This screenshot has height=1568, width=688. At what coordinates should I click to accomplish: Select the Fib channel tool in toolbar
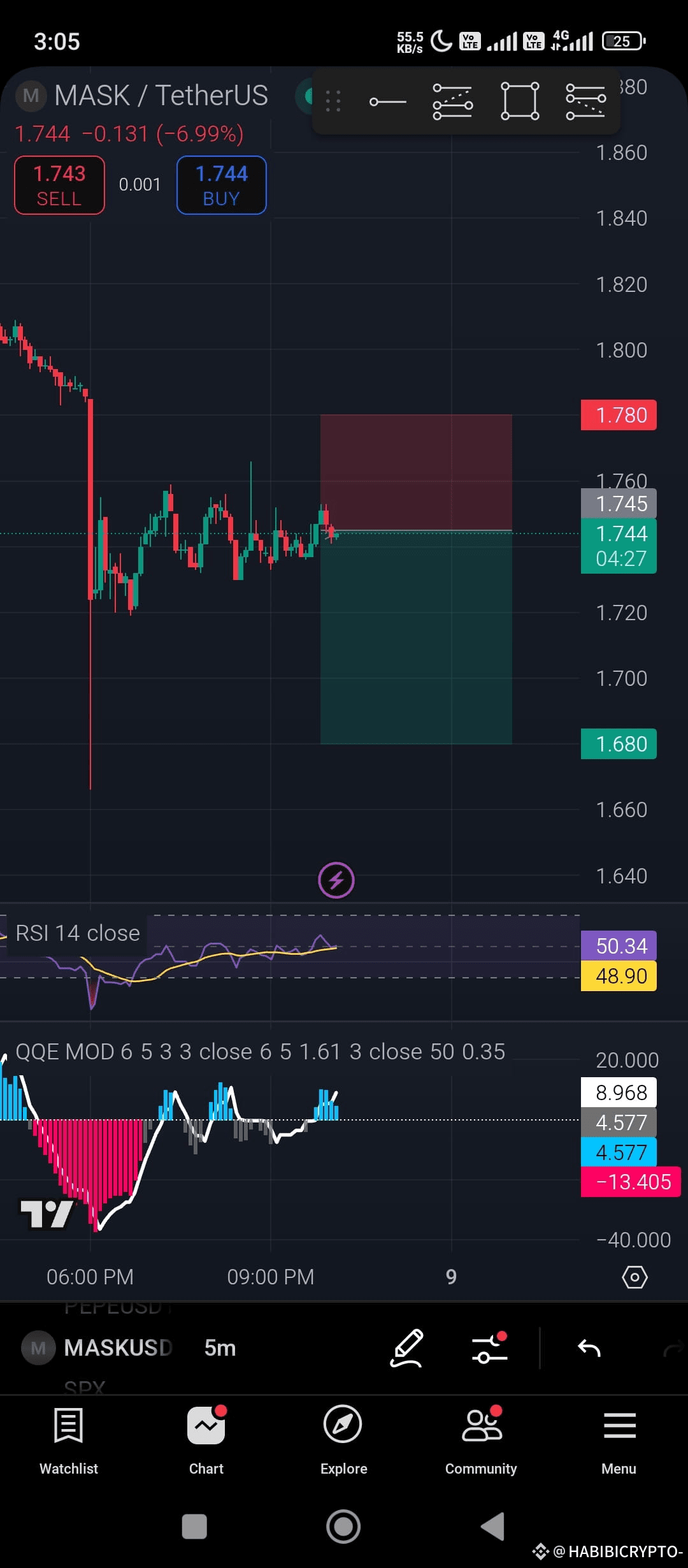pyautogui.click(x=585, y=101)
